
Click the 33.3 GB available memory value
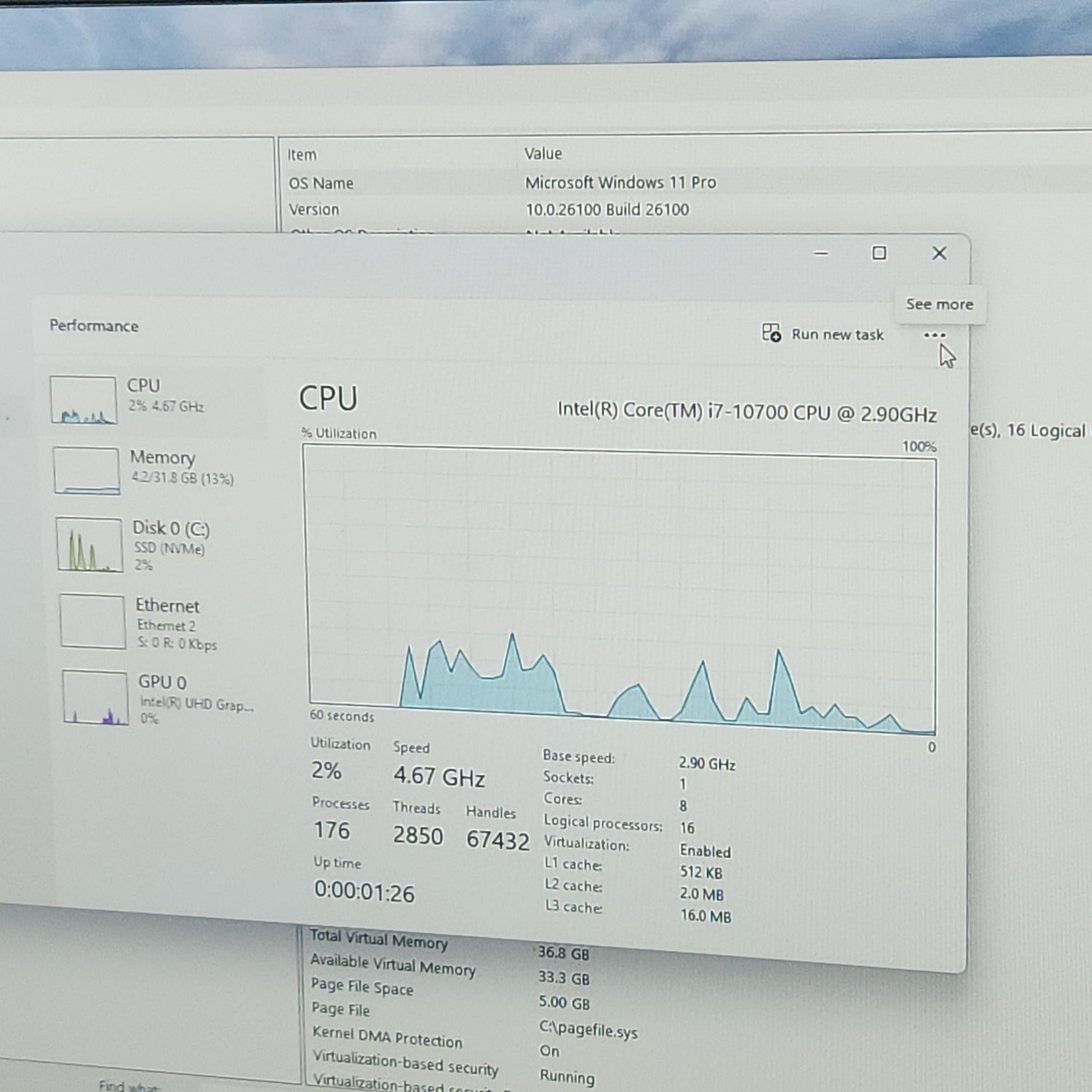[563, 978]
